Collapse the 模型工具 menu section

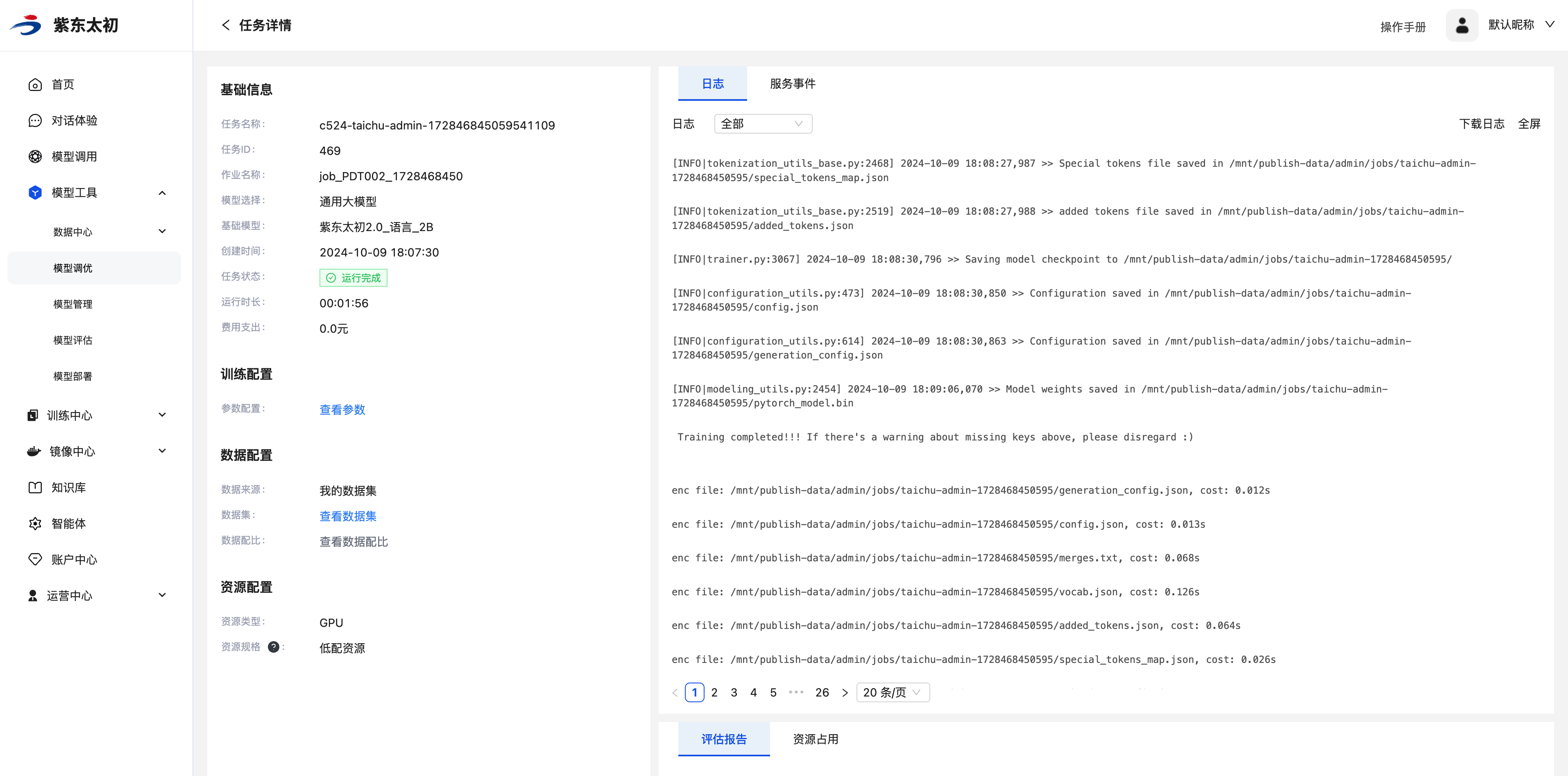click(162, 193)
